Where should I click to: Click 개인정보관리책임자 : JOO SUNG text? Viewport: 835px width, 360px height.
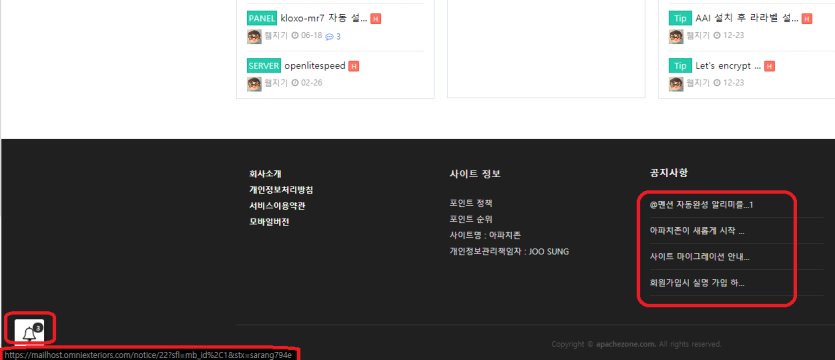(x=509, y=251)
